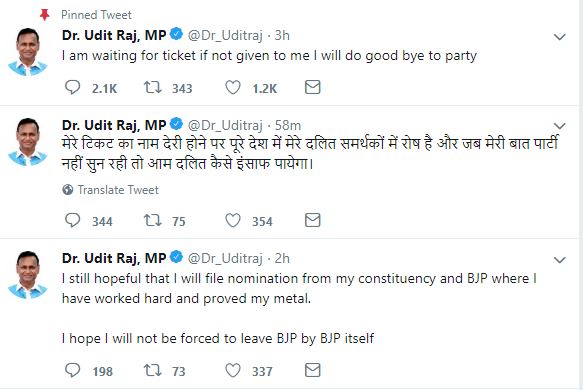Click Translate Tweet under the Hindi text
The width and height of the screenshot is (583, 390).
(x=118, y=190)
